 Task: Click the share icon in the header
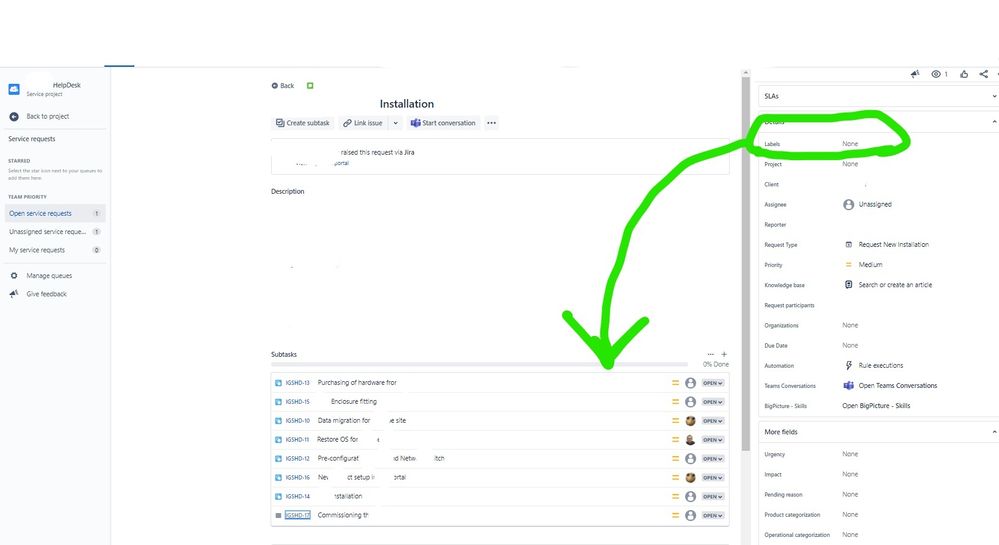pyautogui.click(x=984, y=74)
